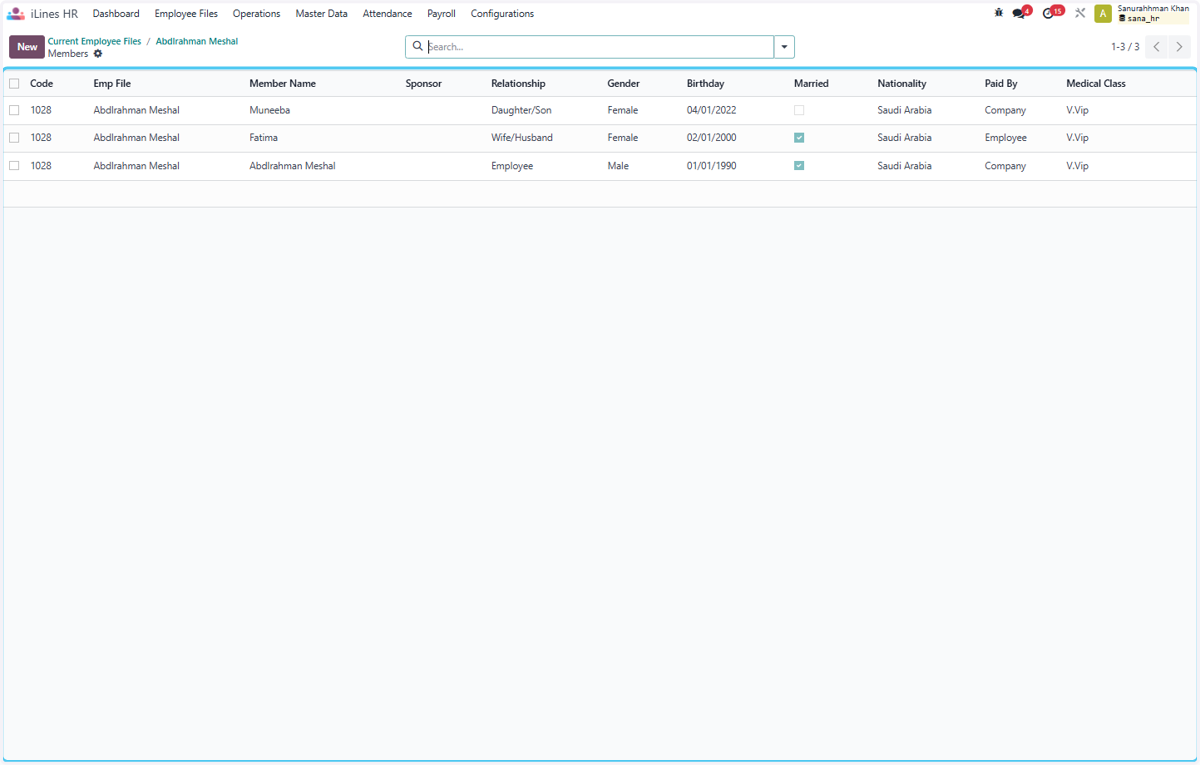Go to the next page arrow

1180,47
